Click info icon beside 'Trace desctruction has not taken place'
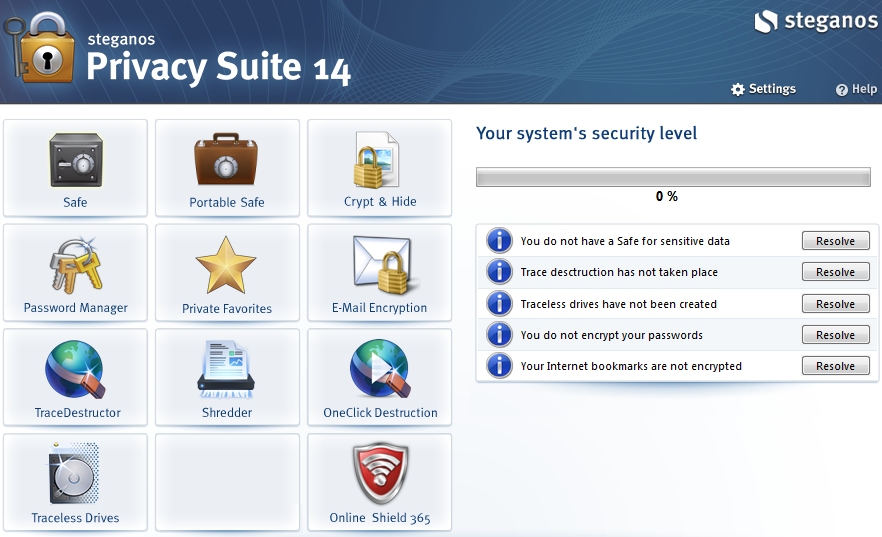The height and width of the screenshot is (537, 882). click(x=499, y=272)
